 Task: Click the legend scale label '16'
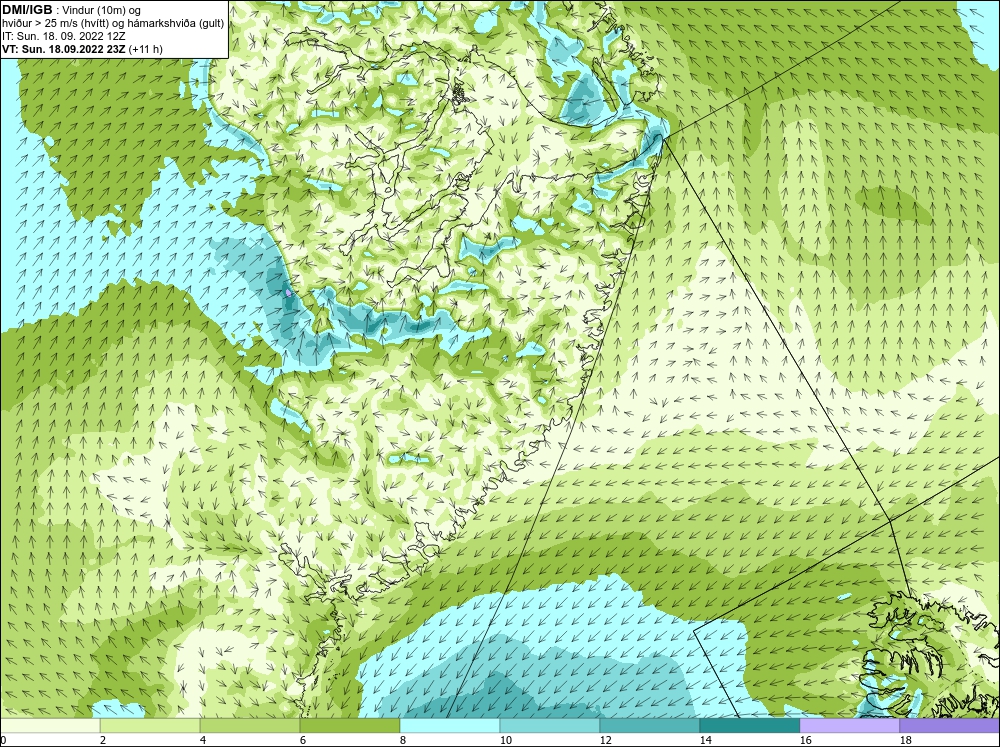806,740
